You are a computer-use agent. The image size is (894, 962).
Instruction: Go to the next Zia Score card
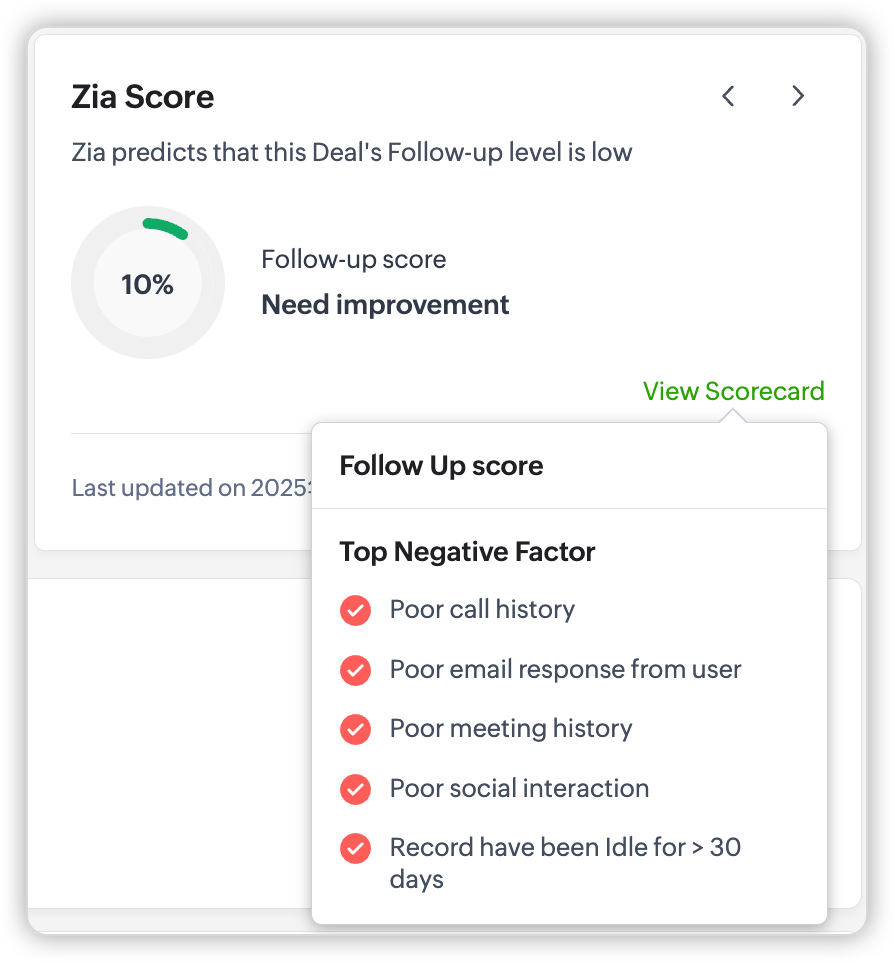[797, 96]
